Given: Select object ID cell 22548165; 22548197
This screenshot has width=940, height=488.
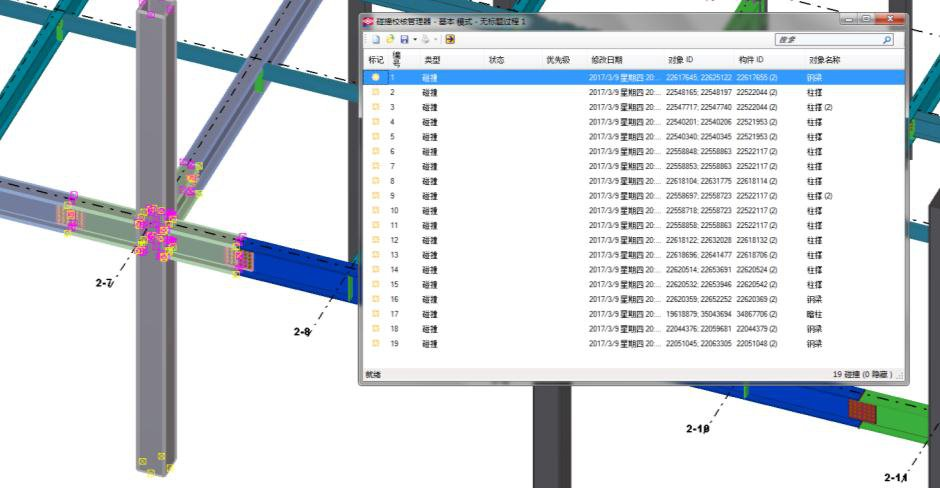Looking at the screenshot, I should coord(698,92).
